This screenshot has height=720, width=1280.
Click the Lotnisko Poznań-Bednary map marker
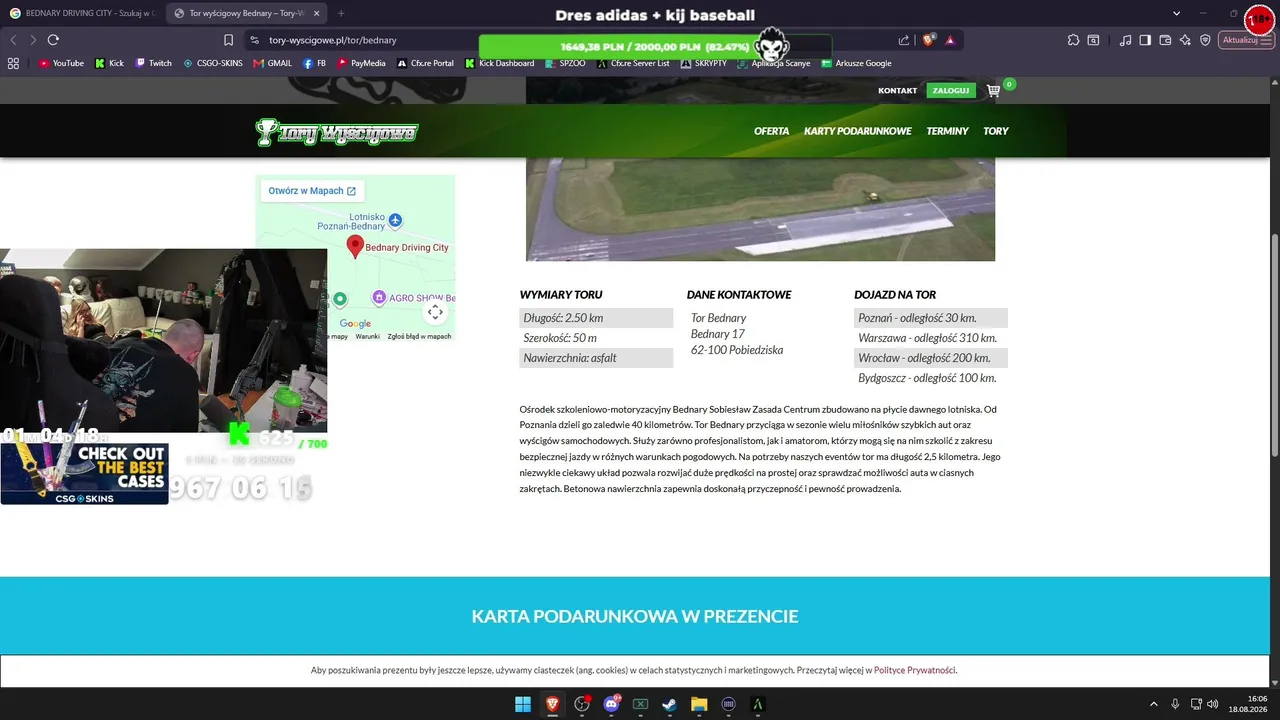tap(396, 220)
